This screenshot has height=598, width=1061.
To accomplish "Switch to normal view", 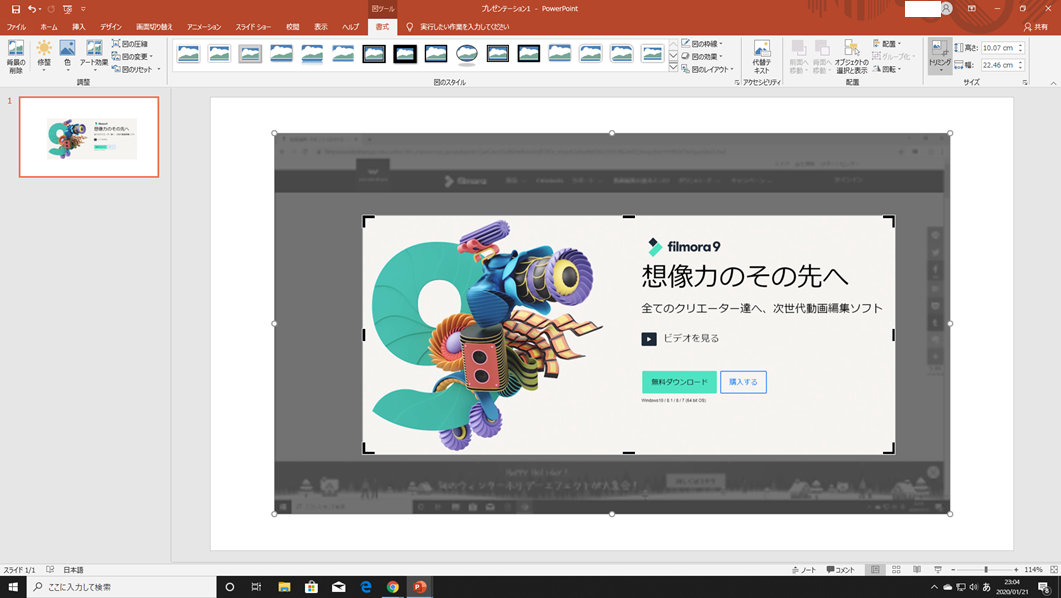I will (x=875, y=570).
